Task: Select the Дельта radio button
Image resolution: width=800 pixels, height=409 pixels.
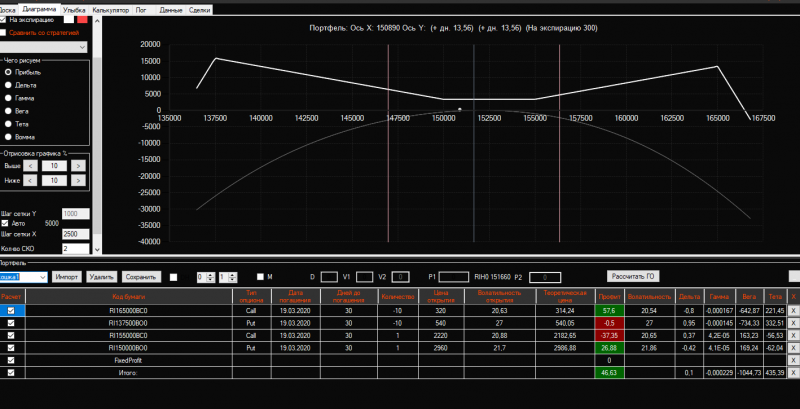Action: [8, 85]
